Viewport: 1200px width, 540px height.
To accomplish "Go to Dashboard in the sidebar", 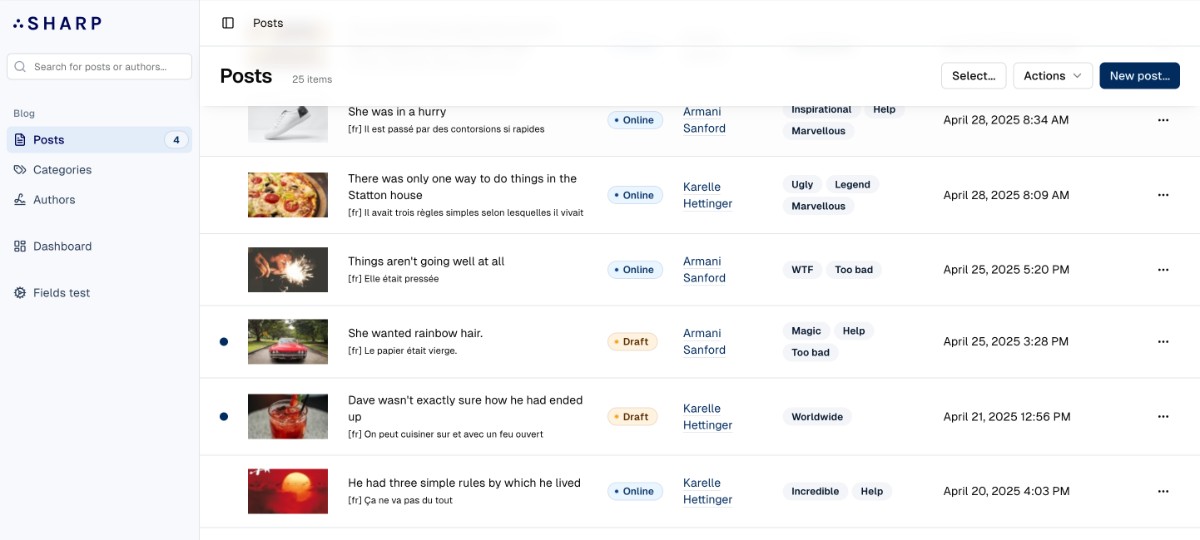I will (x=62, y=246).
